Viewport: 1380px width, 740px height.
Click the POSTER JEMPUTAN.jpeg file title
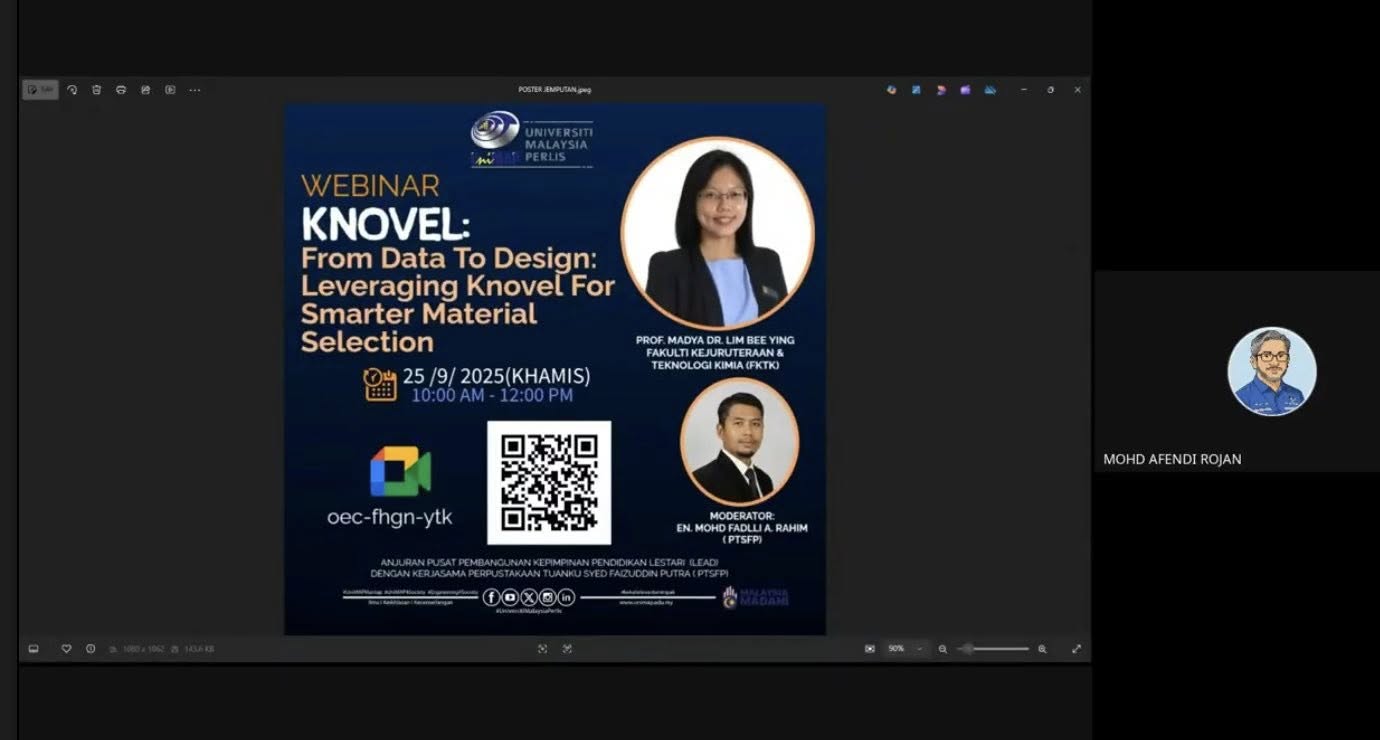pyautogui.click(x=554, y=90)
